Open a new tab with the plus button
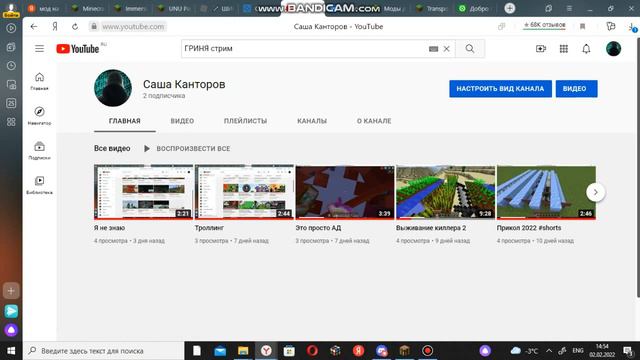Screen dimensions: 640x360 point(509,8)
